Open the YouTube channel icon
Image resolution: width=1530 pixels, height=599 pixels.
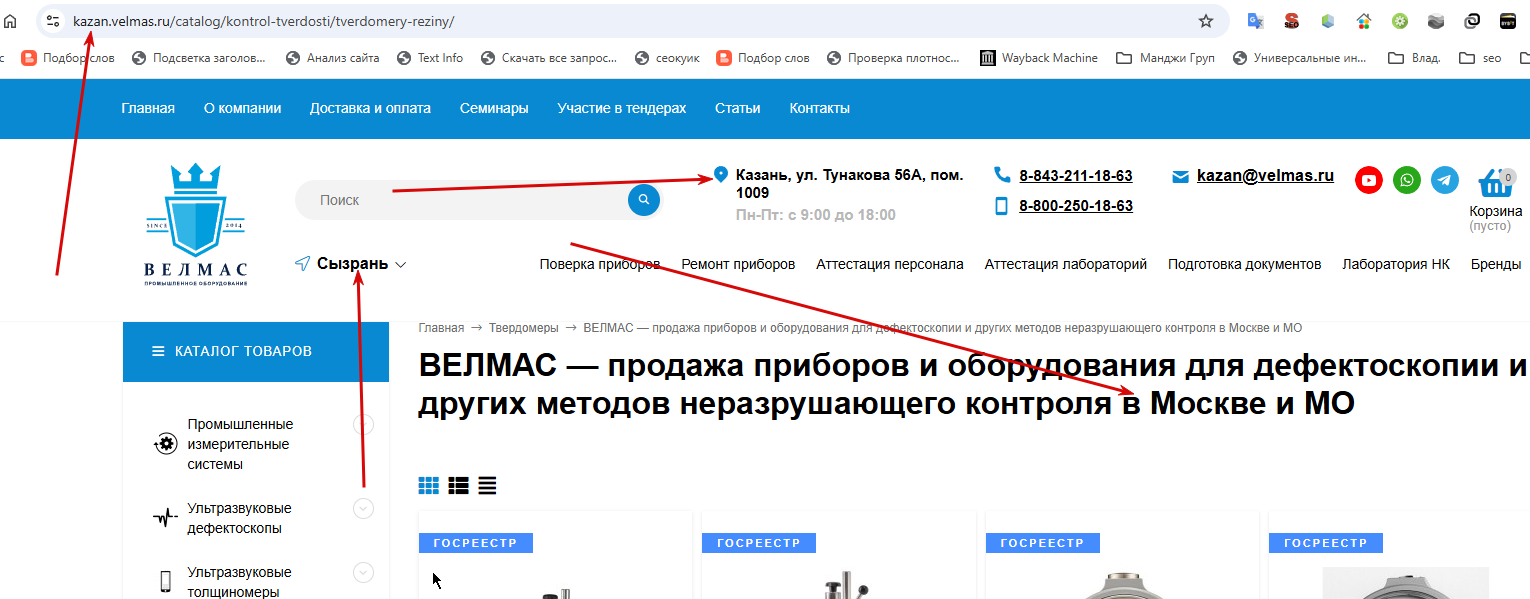pos(1369,180)
